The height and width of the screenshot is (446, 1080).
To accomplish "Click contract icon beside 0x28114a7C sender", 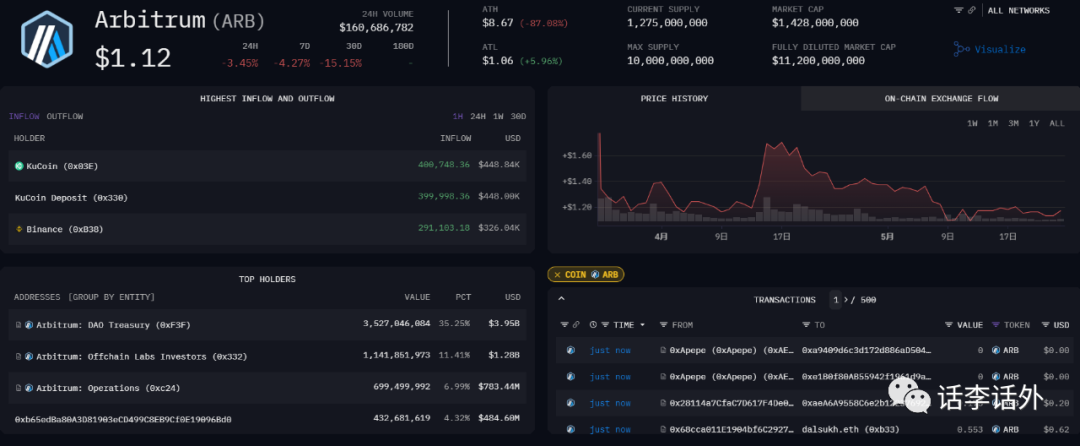I will coord(663,403).
